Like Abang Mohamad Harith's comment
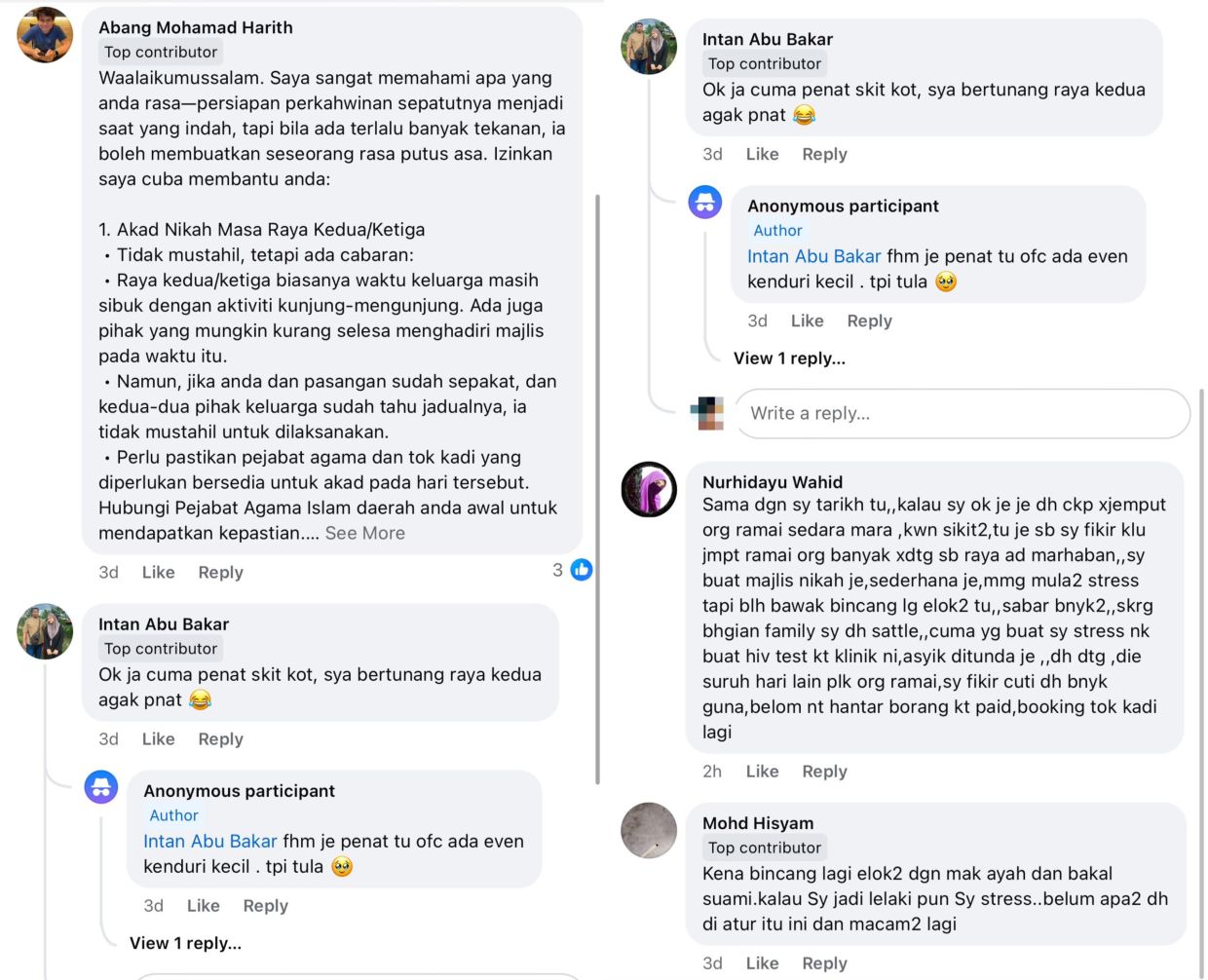This screenshot has height=980, width=1208. [159, 572]
